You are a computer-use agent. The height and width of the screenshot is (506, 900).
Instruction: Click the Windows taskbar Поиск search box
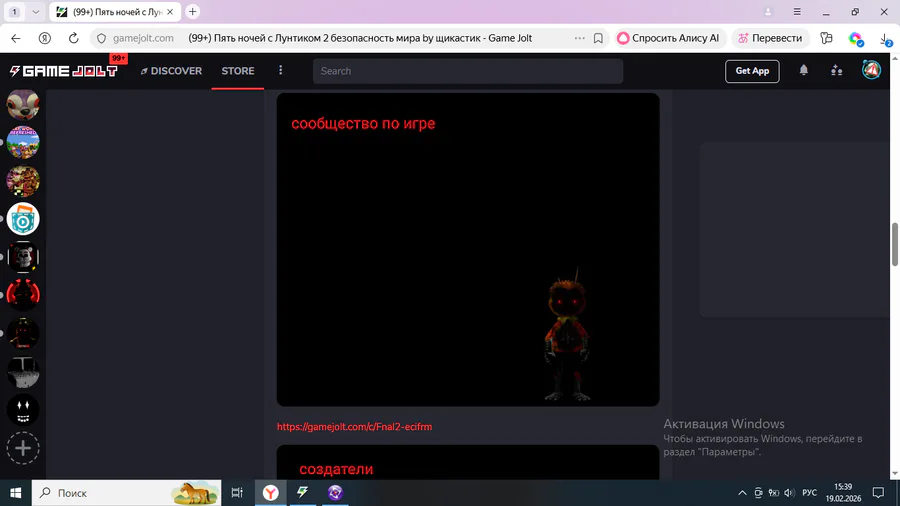tap(126, 493)
